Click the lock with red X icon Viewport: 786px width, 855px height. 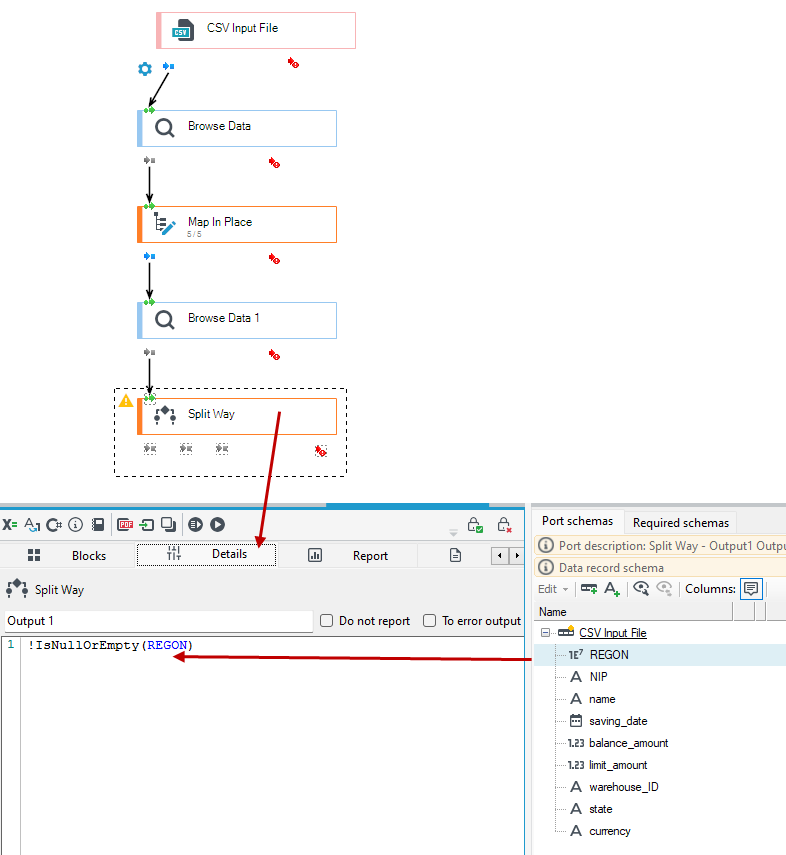coord(505,525)
